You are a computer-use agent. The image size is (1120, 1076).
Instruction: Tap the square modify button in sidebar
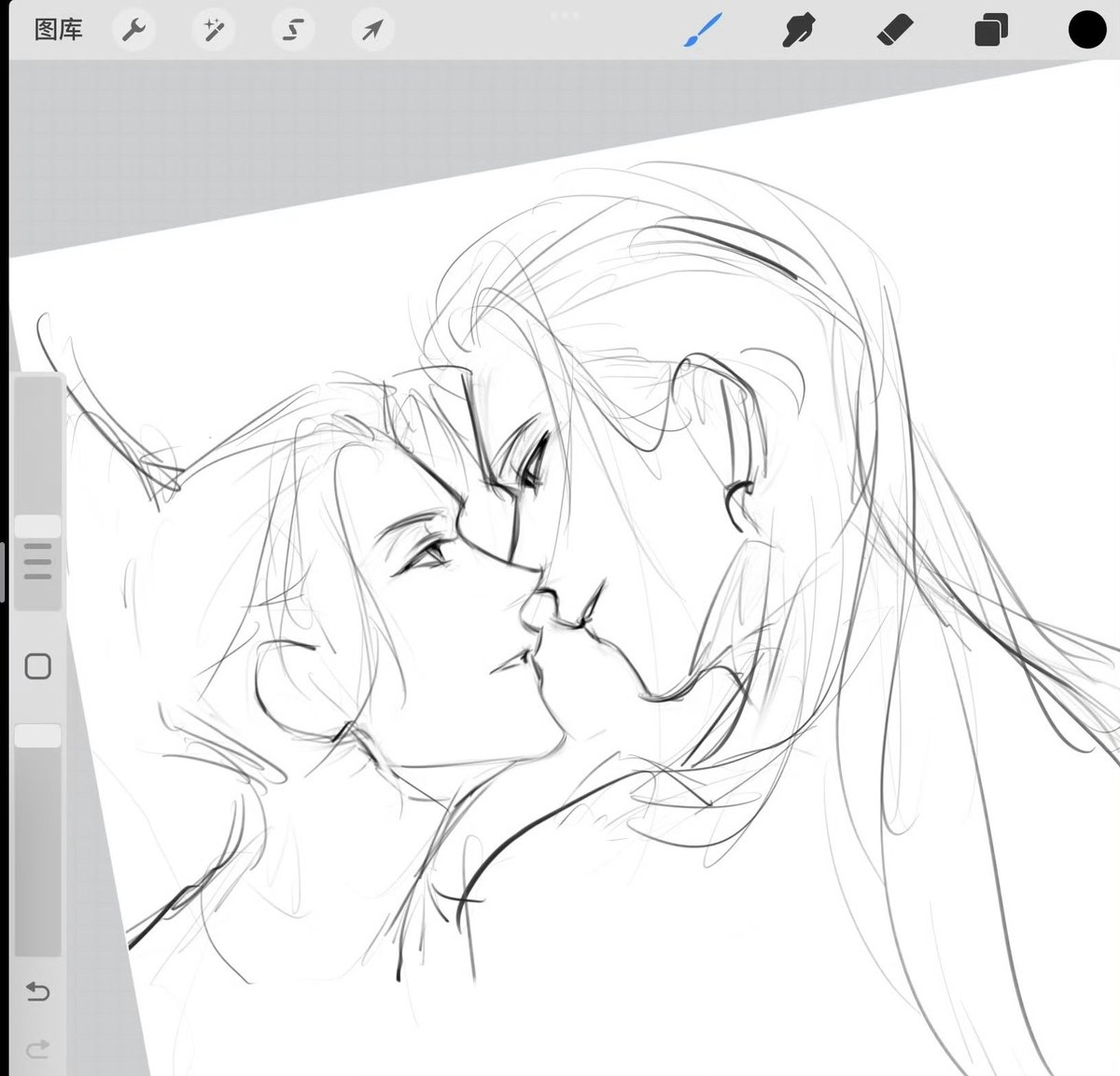tap(37, 666)
